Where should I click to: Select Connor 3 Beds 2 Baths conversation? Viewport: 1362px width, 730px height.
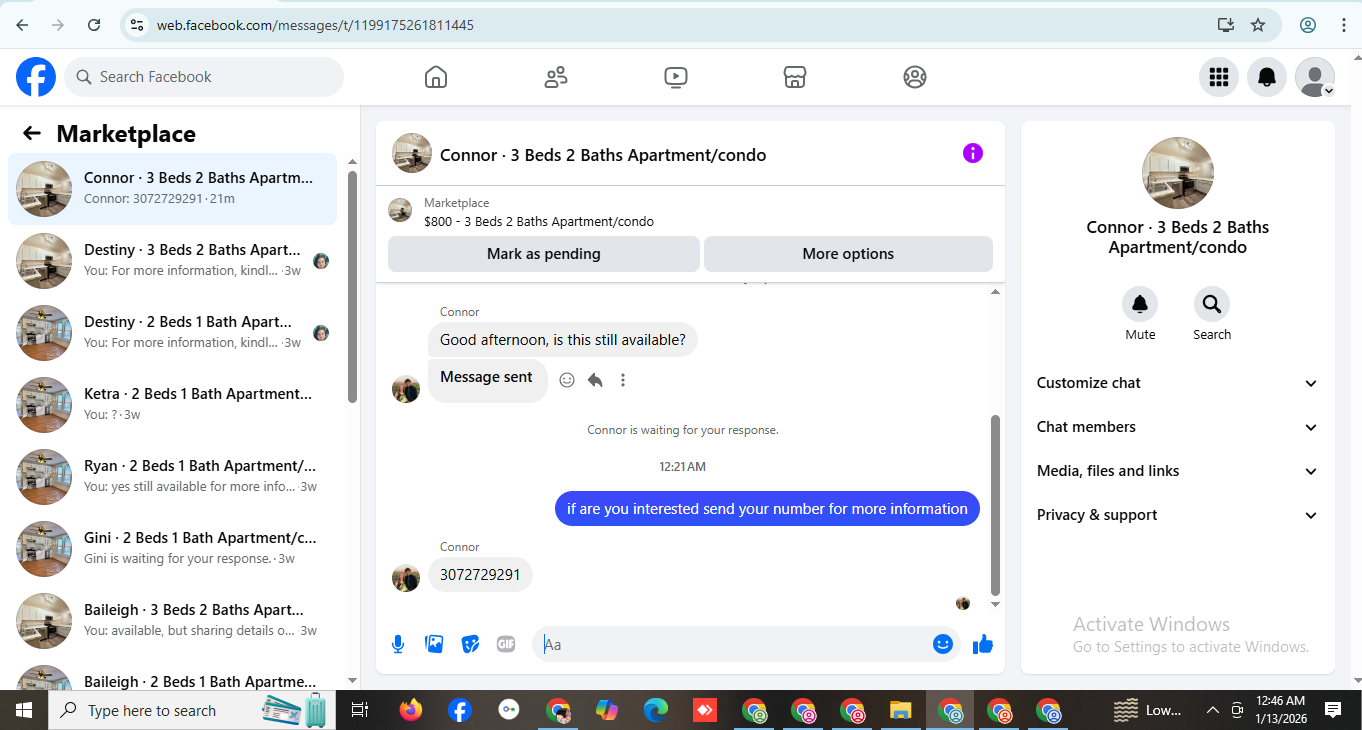click(x=172, y=189)
